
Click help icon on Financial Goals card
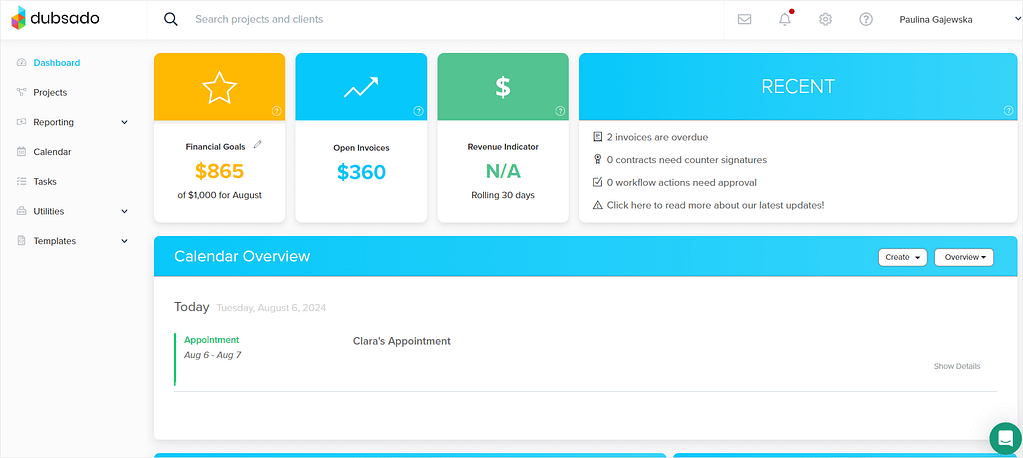276,111
